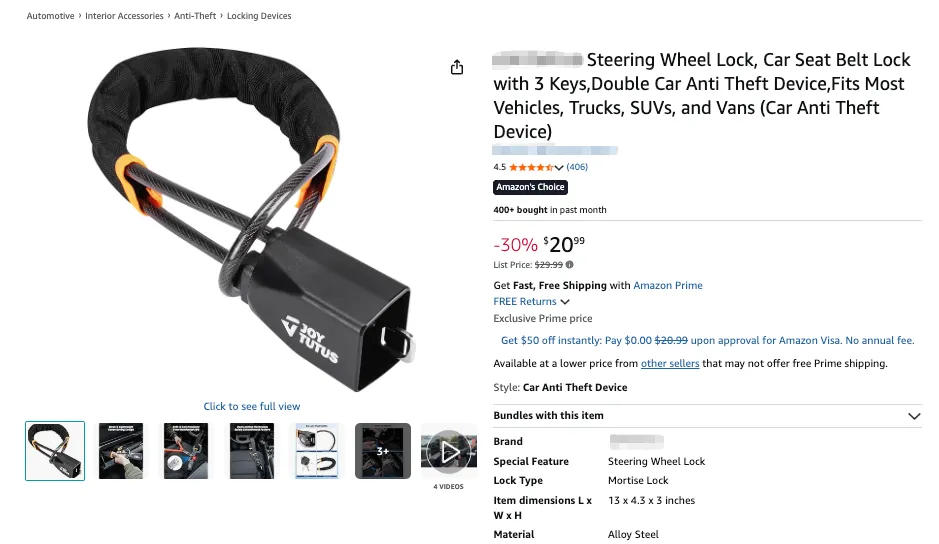Click the Amazon's Choice badge
The width and height of the screenshot is (939, 544).
pos(531,187)
